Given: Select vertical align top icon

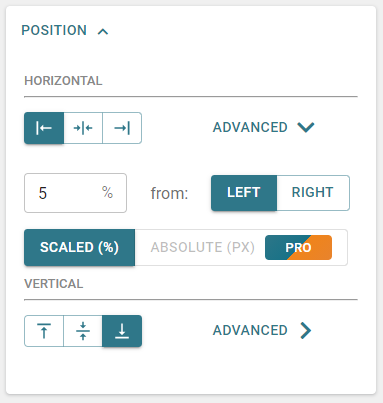Looking at the screenshot, I should [44, 331].
